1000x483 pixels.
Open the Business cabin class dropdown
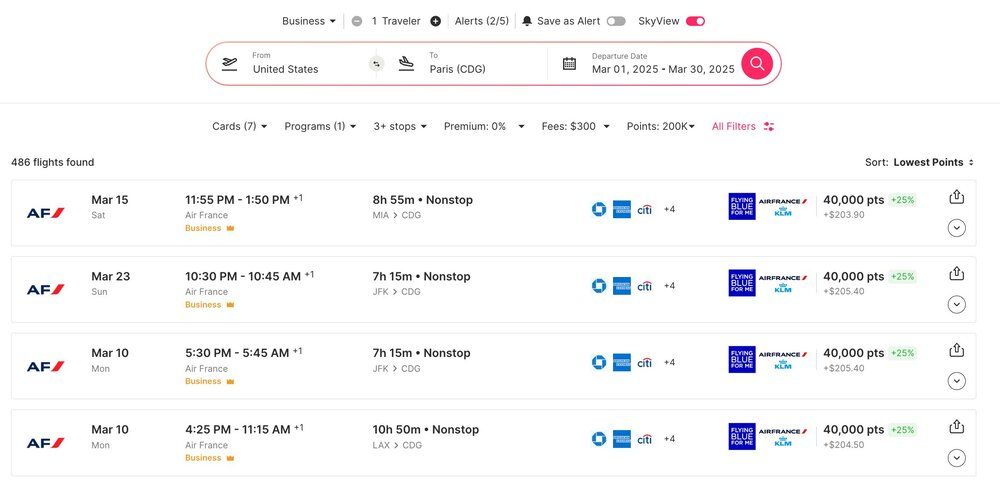point(309,21)
